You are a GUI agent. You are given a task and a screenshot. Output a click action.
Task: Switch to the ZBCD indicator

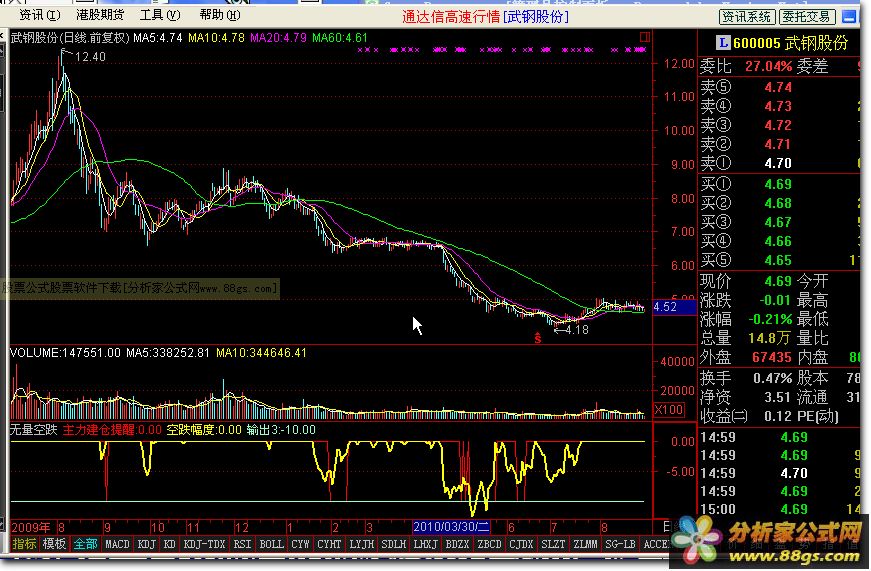coord(489,544)
